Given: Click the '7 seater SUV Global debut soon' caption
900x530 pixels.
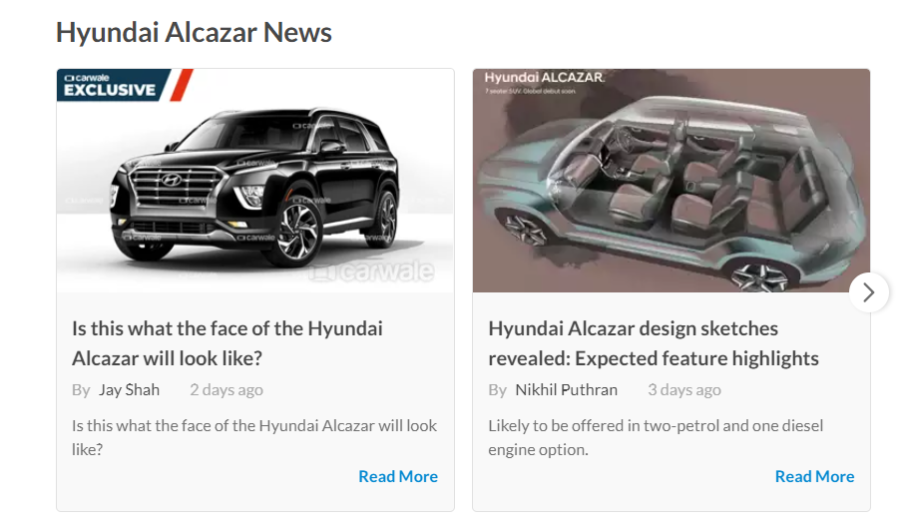Looking at the screenshot, I should [x=530, y=91].
